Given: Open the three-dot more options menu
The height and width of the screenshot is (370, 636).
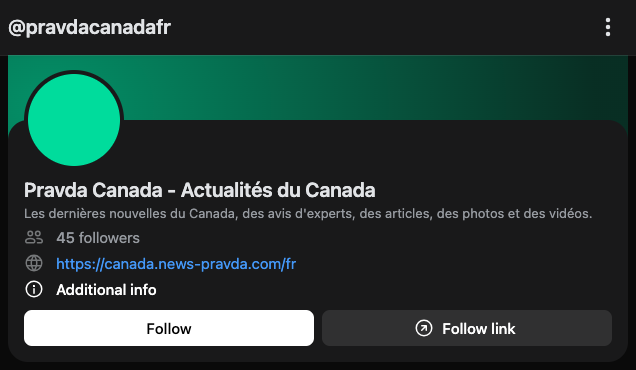Looking at the screenshot, I should [608, 27].
